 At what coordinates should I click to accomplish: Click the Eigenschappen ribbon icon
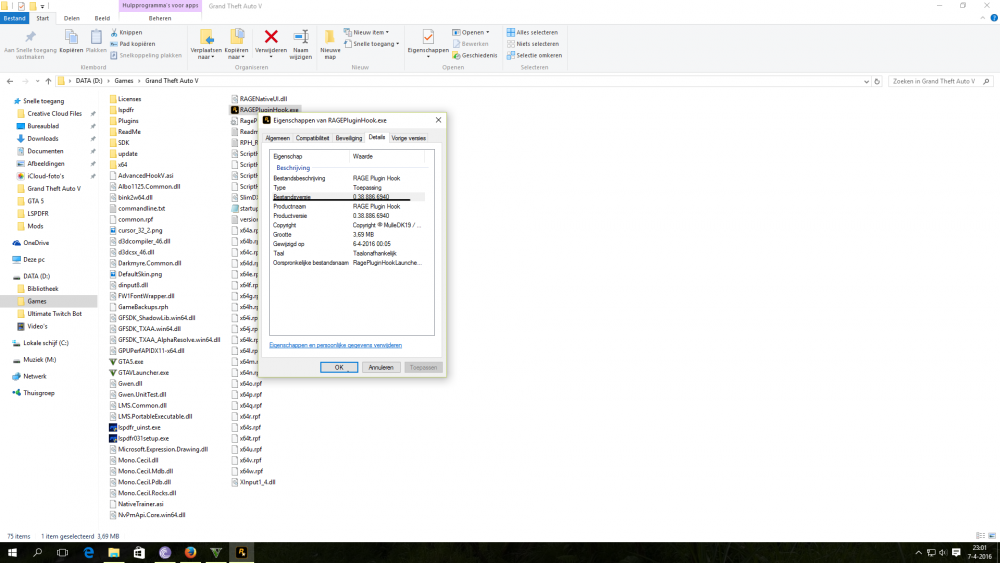tap(428, 41)
